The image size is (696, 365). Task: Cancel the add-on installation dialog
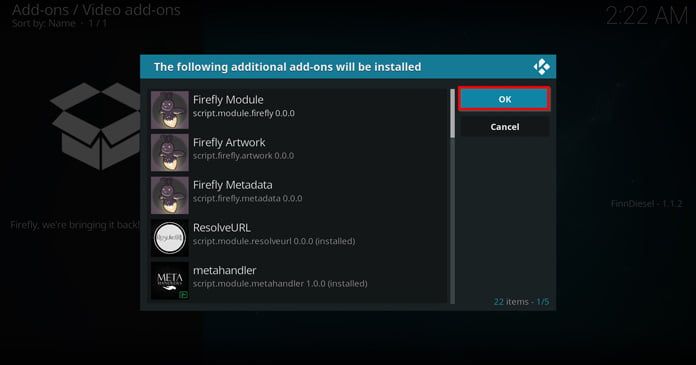(505, 127)
